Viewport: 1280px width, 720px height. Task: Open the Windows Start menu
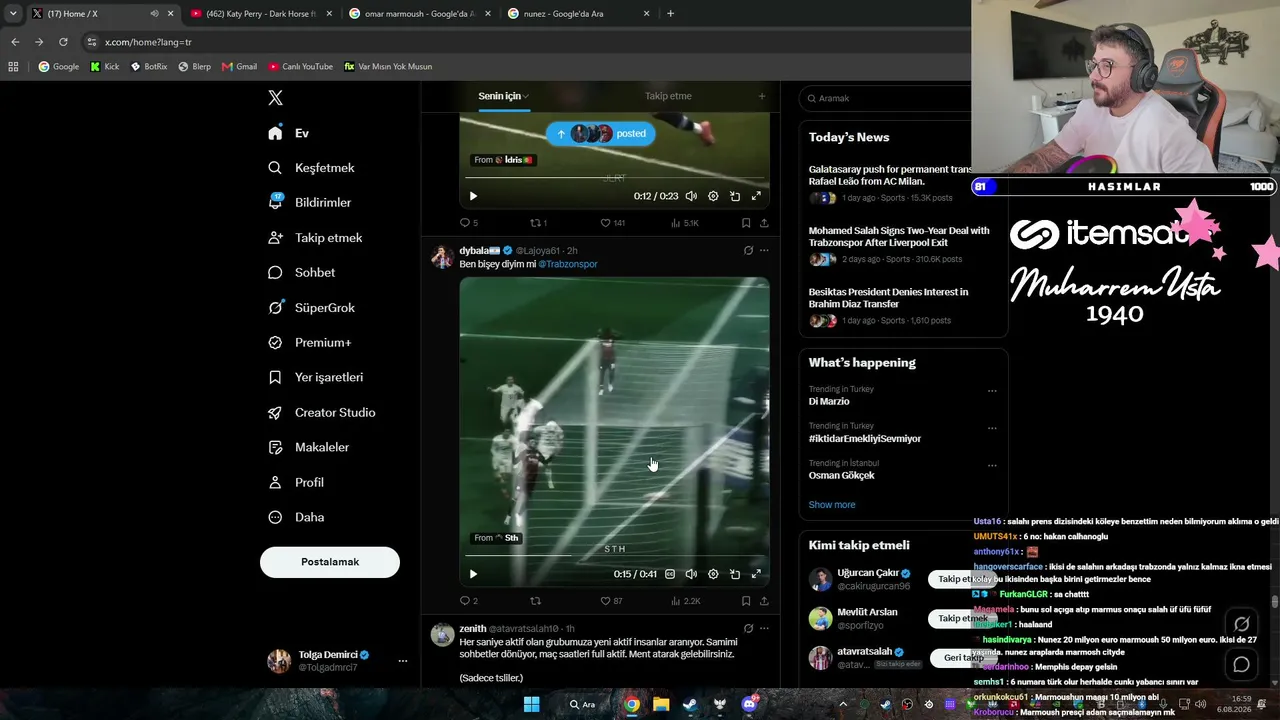coord(532,704)
